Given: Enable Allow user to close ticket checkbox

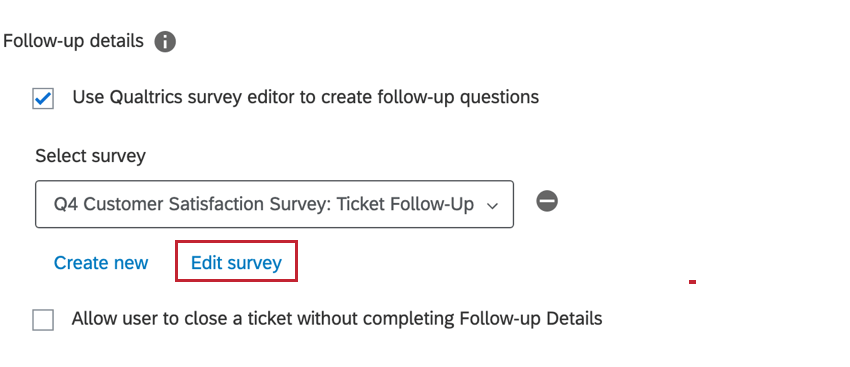Looking at the screenshot, I should coord(43,320).
